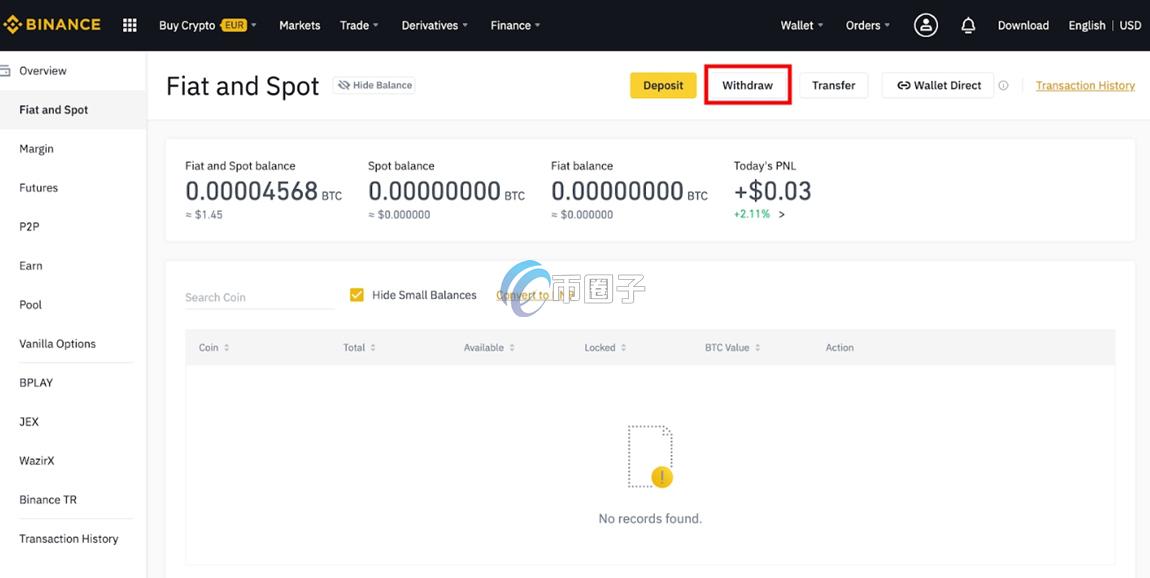Expand the Derivatives dropdown menu
The width and height of the screenshot is (1150, 578).
point(435,25)
